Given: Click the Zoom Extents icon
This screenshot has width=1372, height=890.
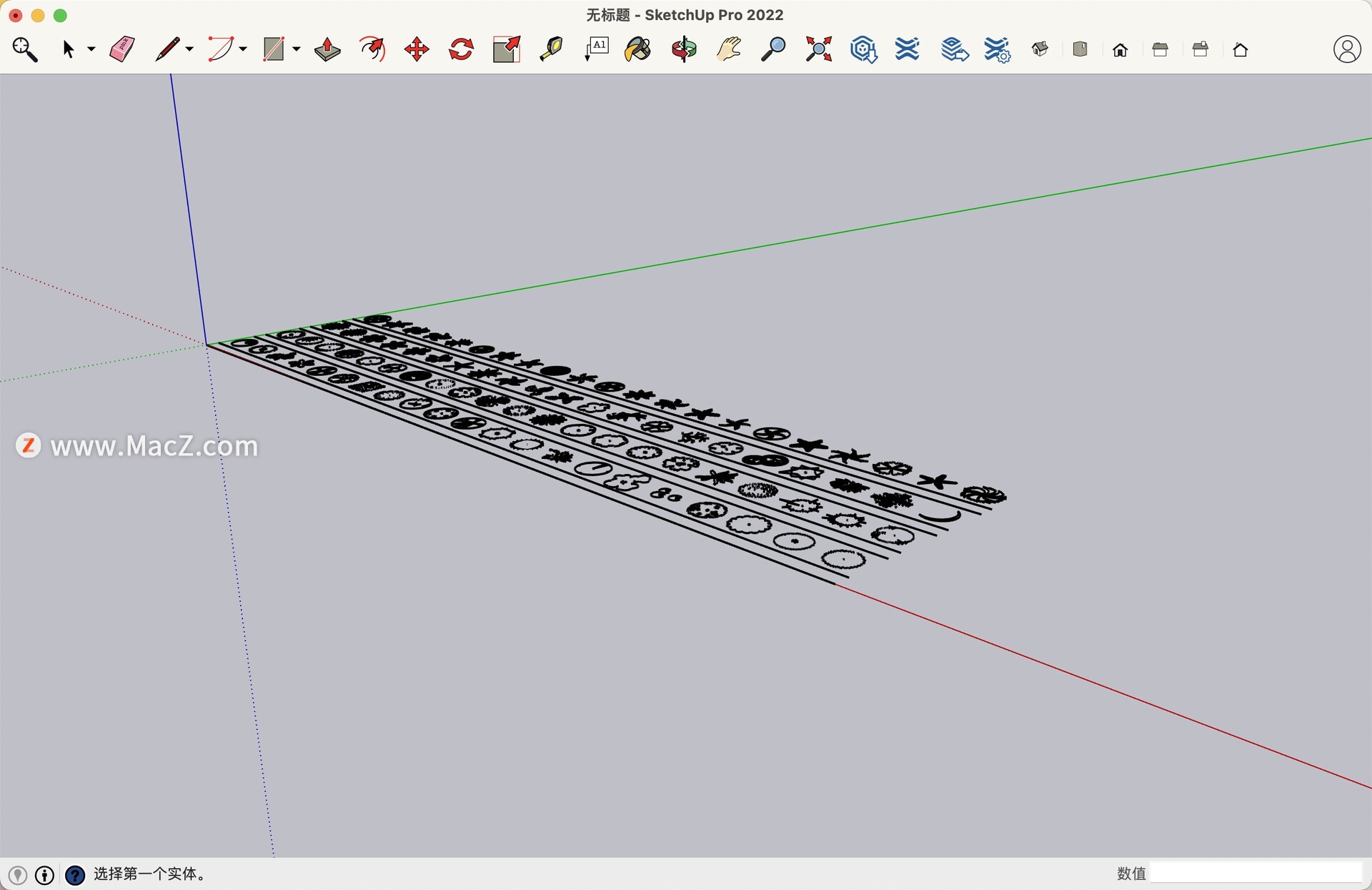Looking at the screenshot, I should 819,49.
